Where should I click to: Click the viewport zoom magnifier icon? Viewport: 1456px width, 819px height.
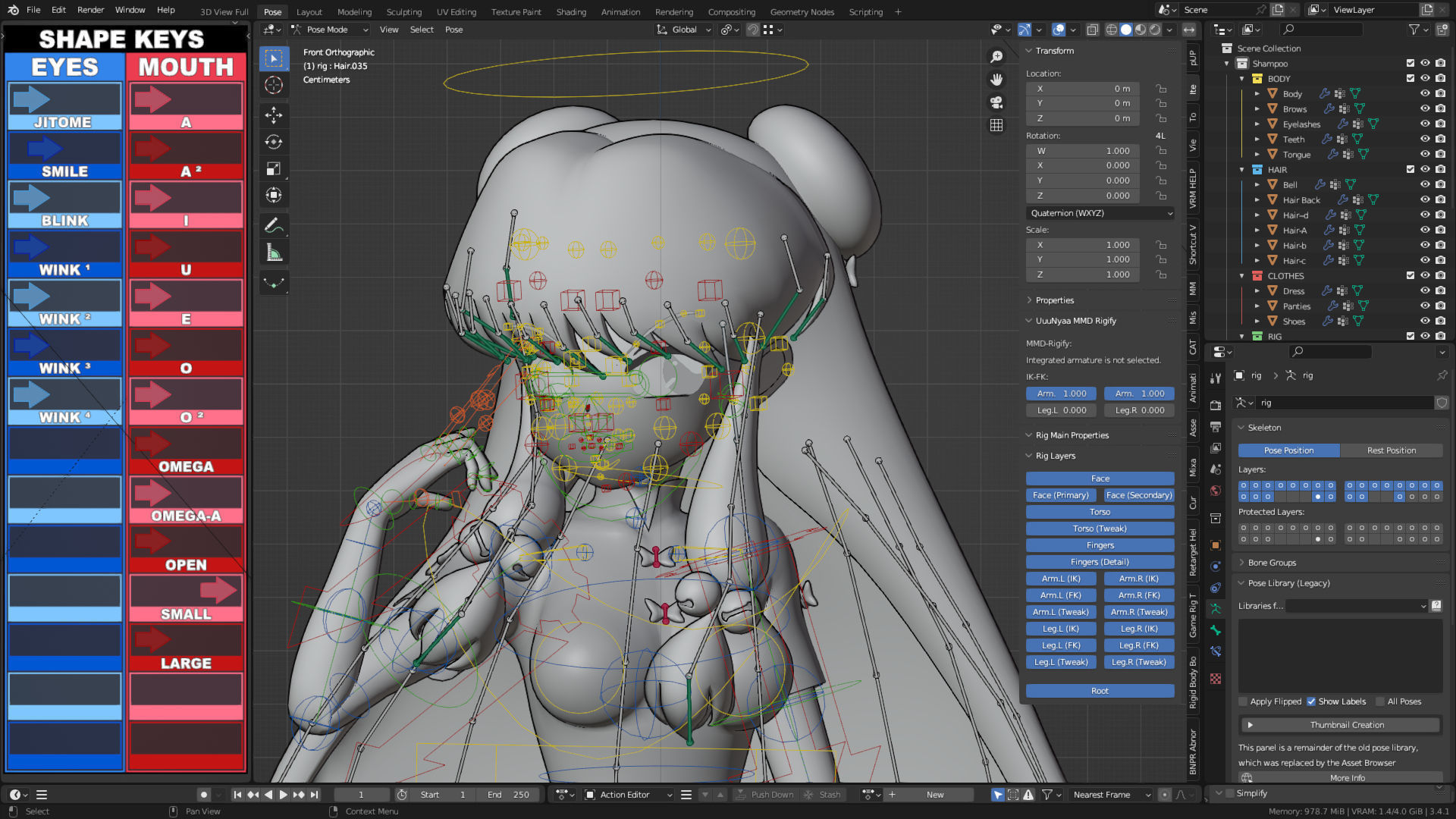pos(996,57)
